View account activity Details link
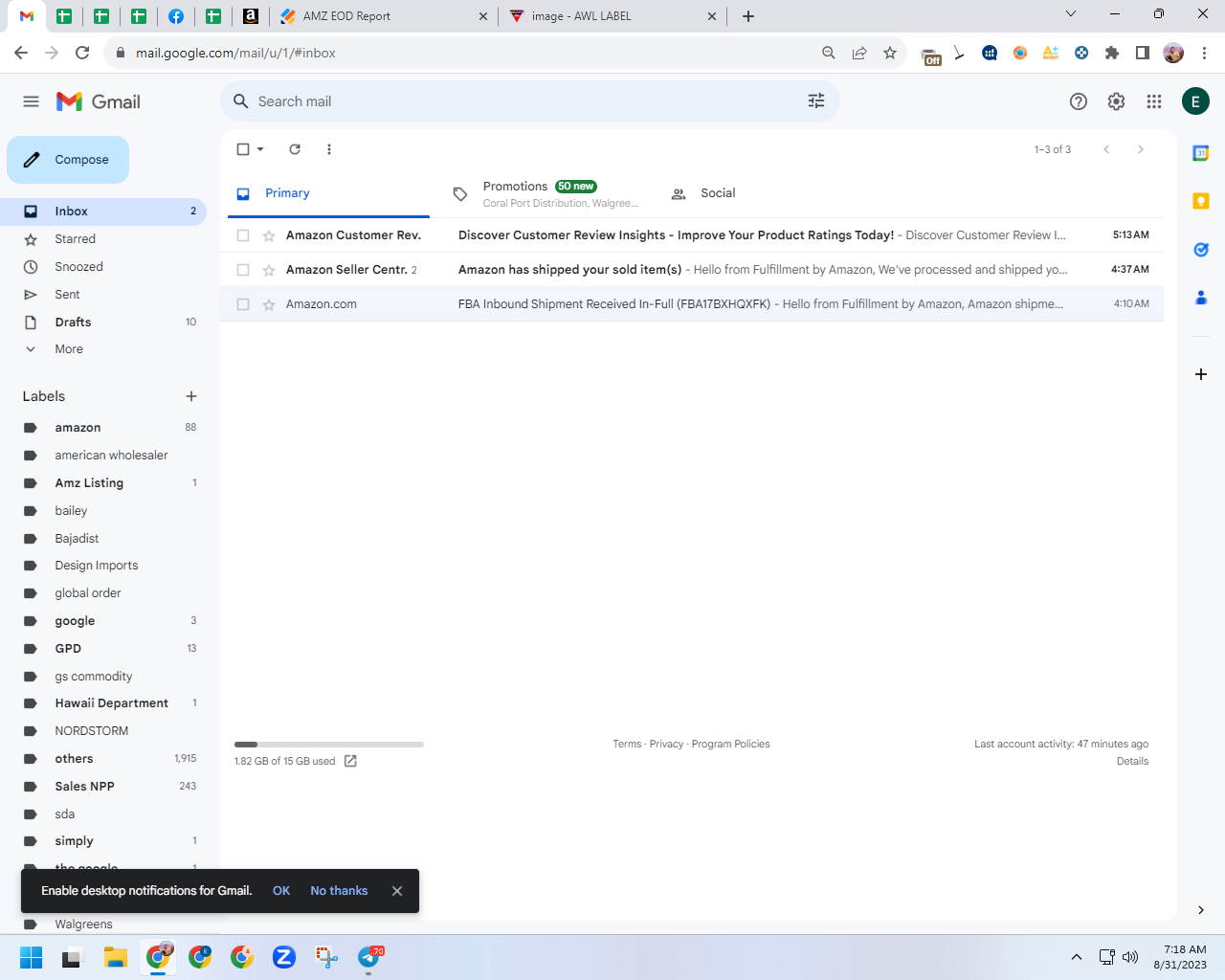1225x980 pixels. click(x=1132, y=761)
